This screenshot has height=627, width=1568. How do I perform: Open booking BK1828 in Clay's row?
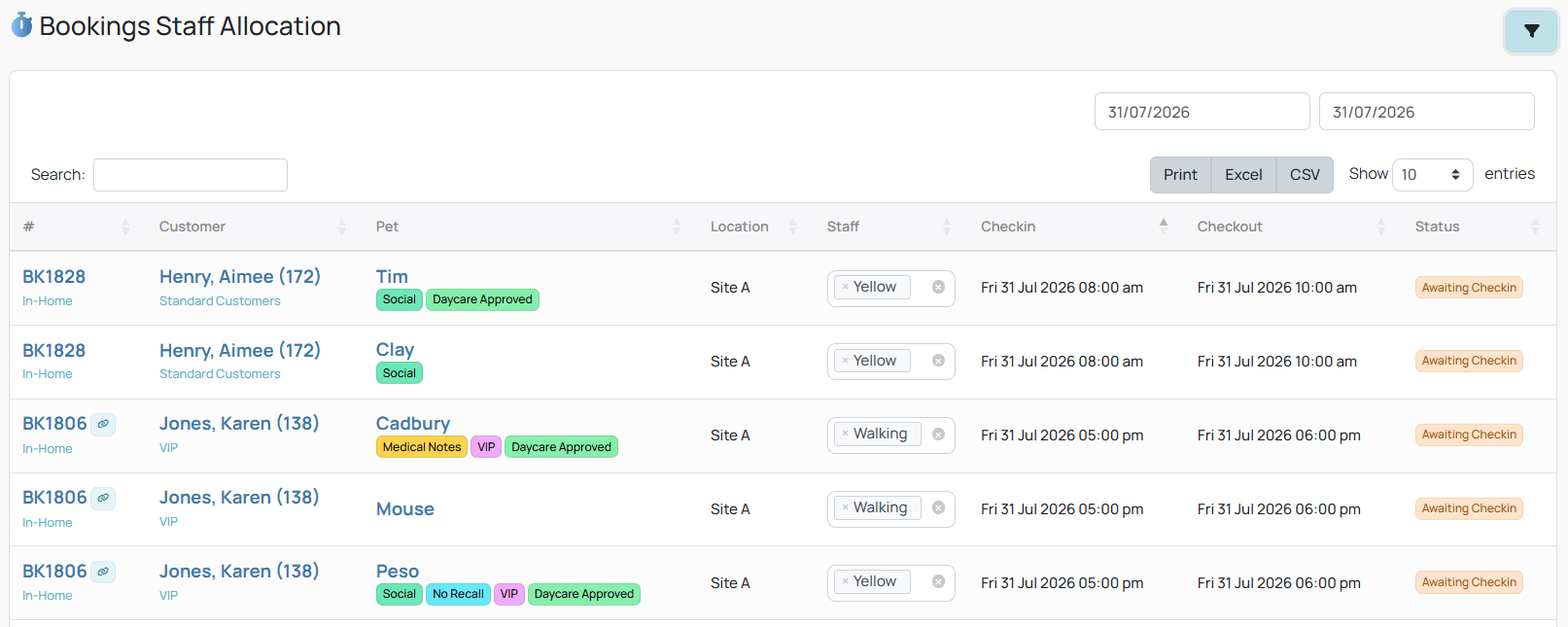click(x=54, y=351)
